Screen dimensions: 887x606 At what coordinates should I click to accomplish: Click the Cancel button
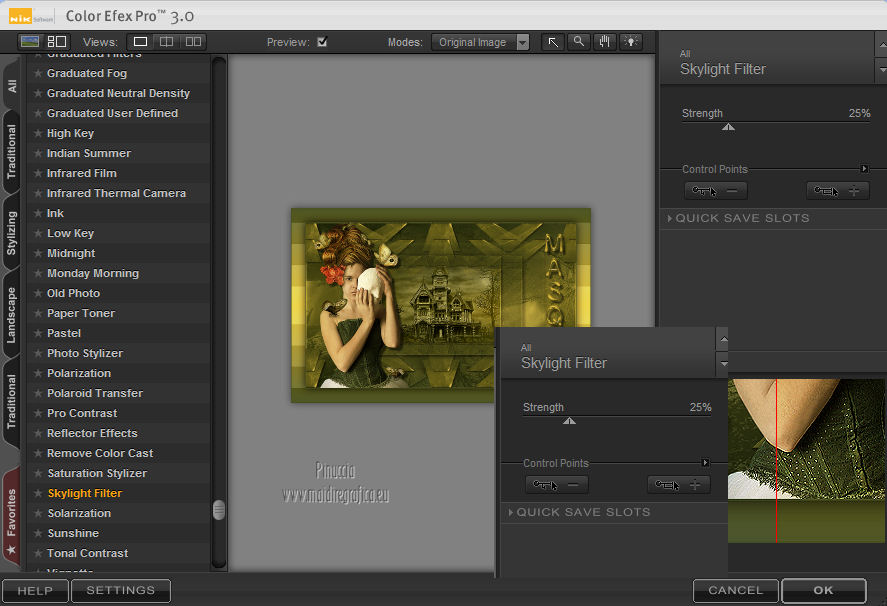point(735,590)
